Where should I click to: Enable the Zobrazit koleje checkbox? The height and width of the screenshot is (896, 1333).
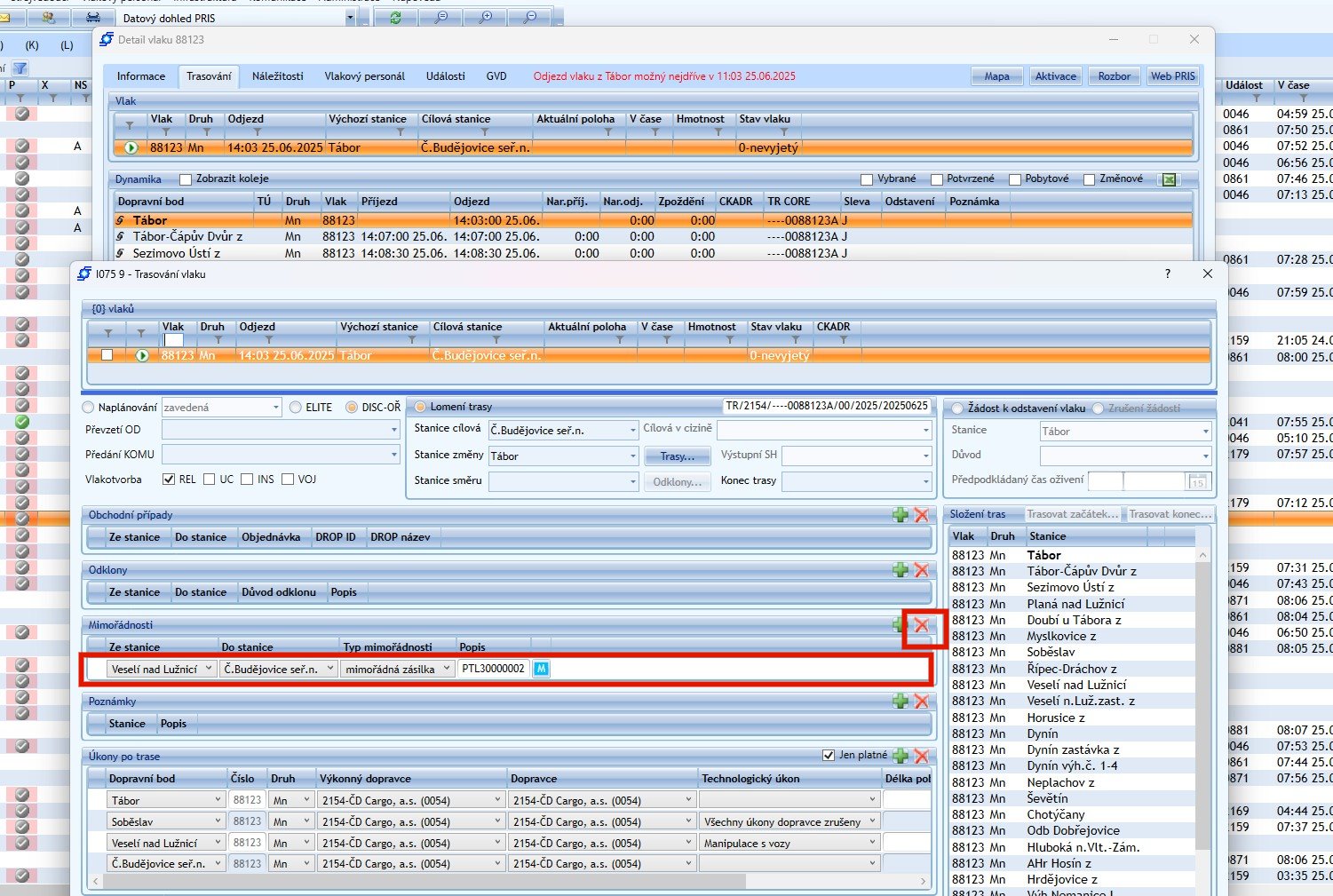(x=186, y=179)
